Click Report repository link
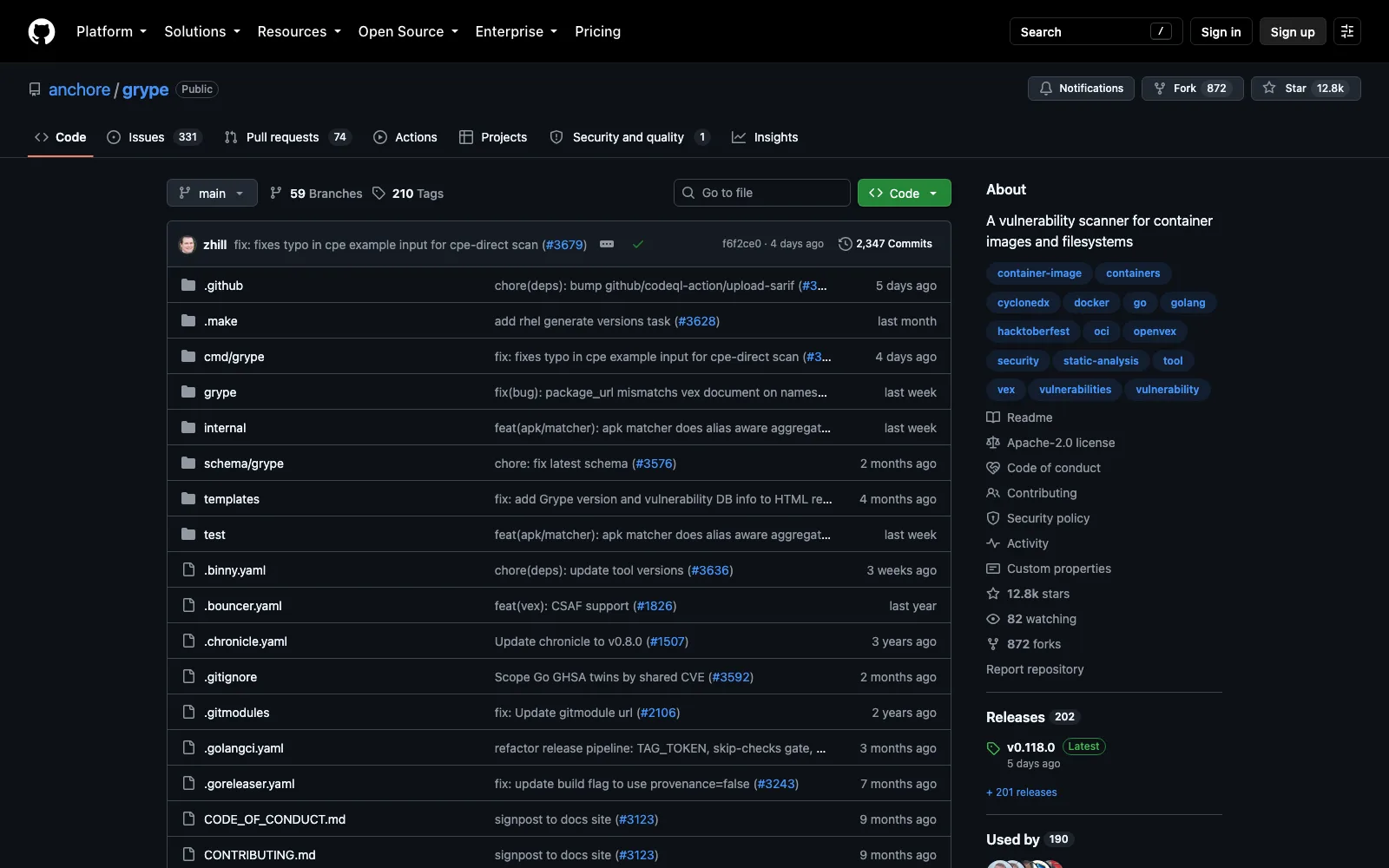The height and width of the screenshot is (868, 1389). click(1035, 669)
